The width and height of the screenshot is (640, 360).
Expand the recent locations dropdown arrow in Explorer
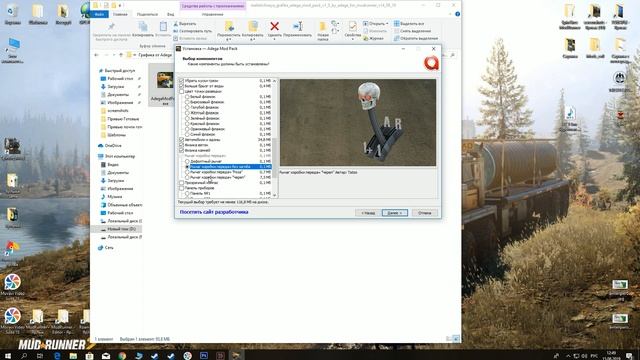[x=113, y=55]
